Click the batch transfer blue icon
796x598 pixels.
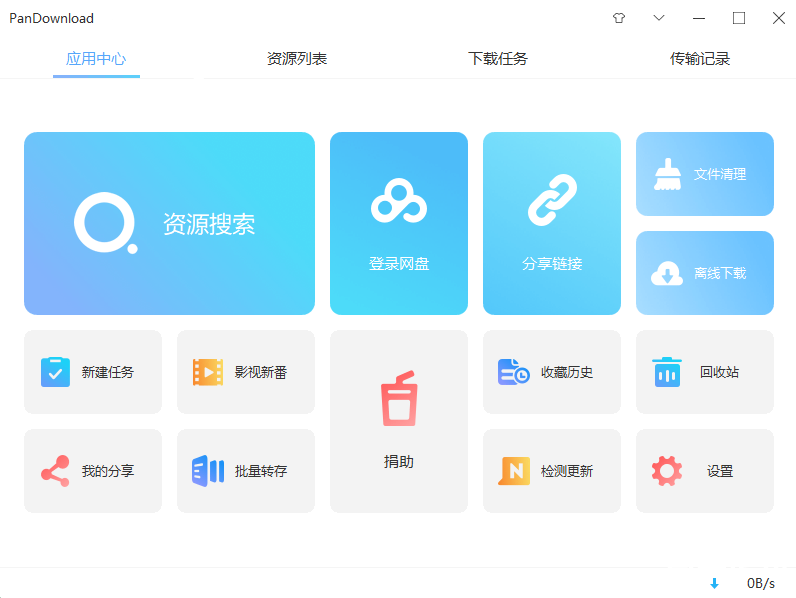click(208, 471)
